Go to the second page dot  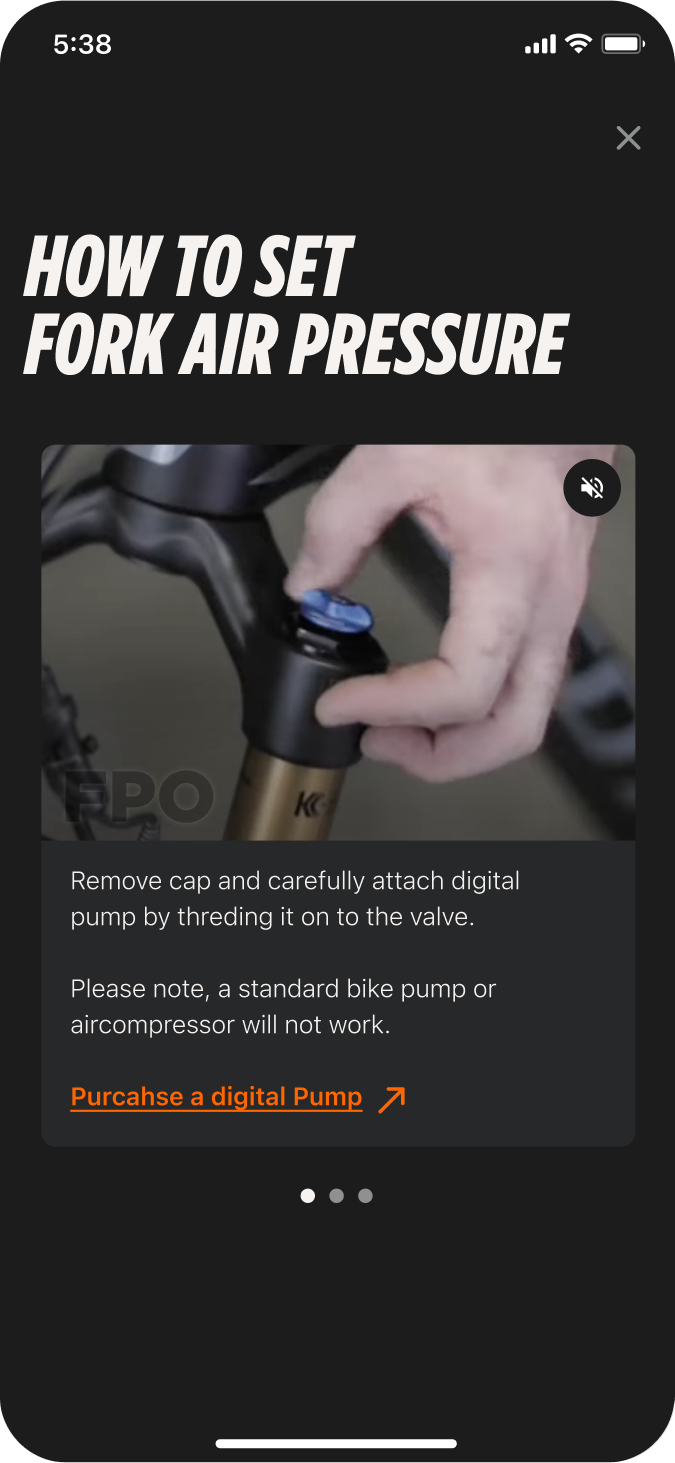coord(337,1196)
